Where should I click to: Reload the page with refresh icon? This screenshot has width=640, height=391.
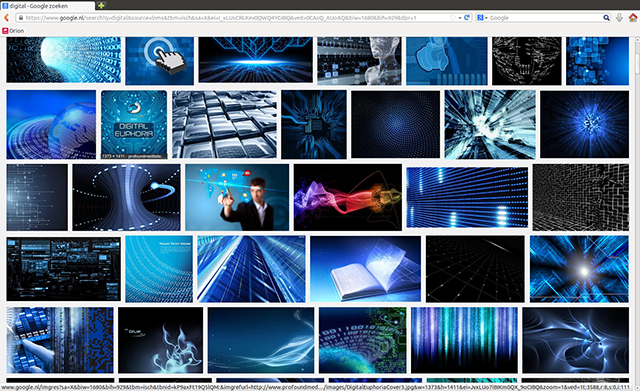click(467, 18)
